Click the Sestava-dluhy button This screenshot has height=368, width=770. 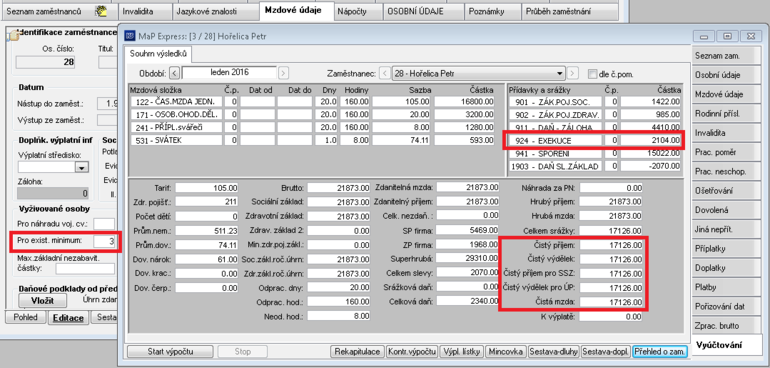click(x=554, y=352)
